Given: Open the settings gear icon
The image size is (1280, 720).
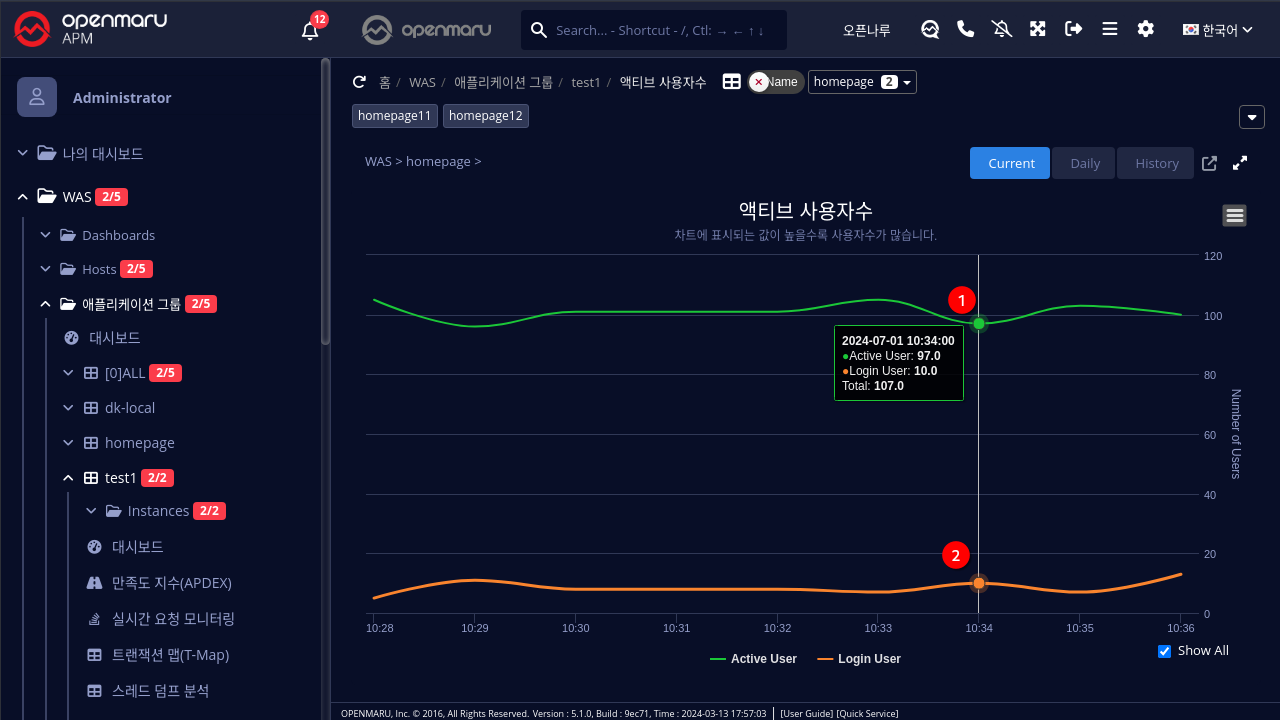Looking at the screenshot, I should (x=1145, y=29).
